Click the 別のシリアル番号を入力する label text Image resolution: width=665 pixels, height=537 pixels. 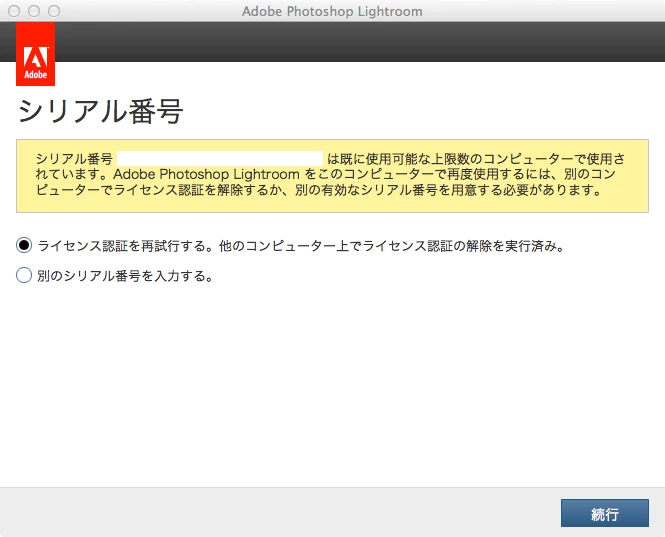pos(125,276)
